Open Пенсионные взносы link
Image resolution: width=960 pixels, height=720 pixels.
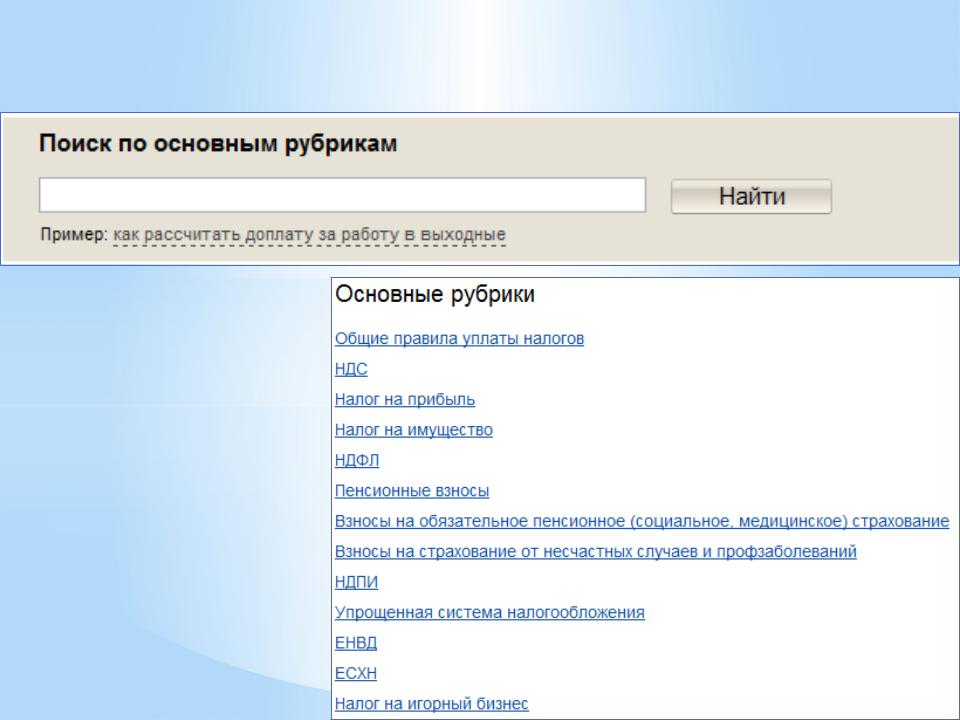point(412,491)
